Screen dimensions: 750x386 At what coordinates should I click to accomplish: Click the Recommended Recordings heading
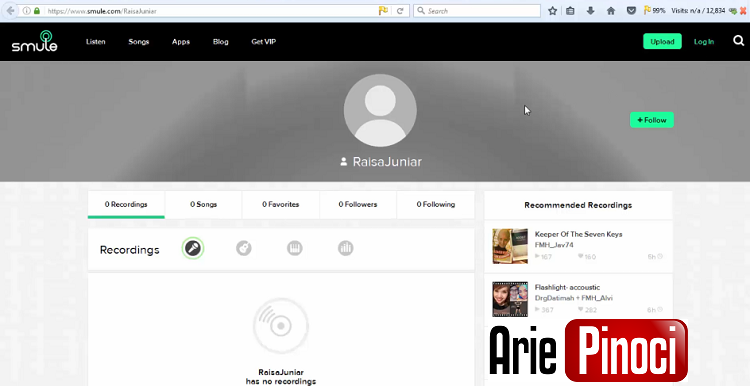578,205
